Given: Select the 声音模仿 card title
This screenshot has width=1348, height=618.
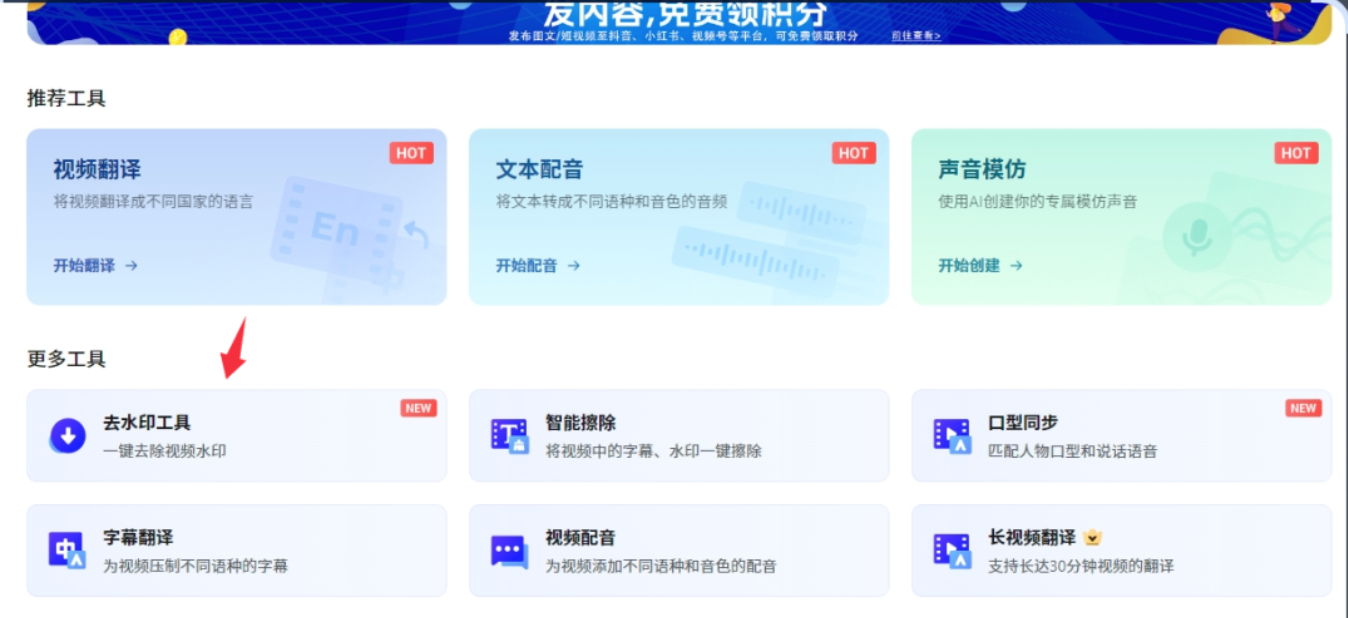Looking at the screenshot, I should [x=982, y=170].
